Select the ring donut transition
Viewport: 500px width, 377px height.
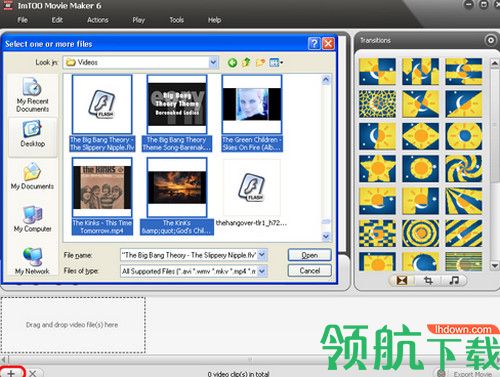[464, 136]
